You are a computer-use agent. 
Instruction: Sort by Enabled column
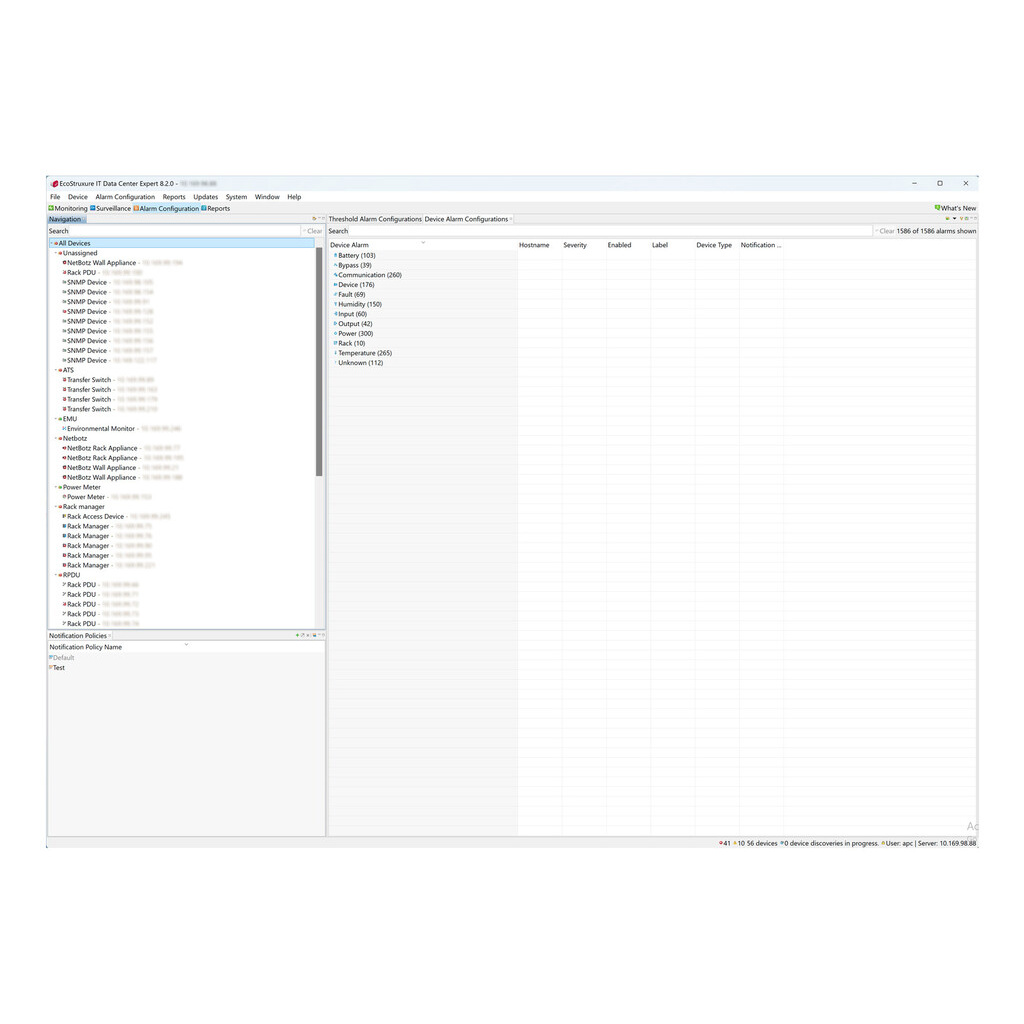[628, 245]
